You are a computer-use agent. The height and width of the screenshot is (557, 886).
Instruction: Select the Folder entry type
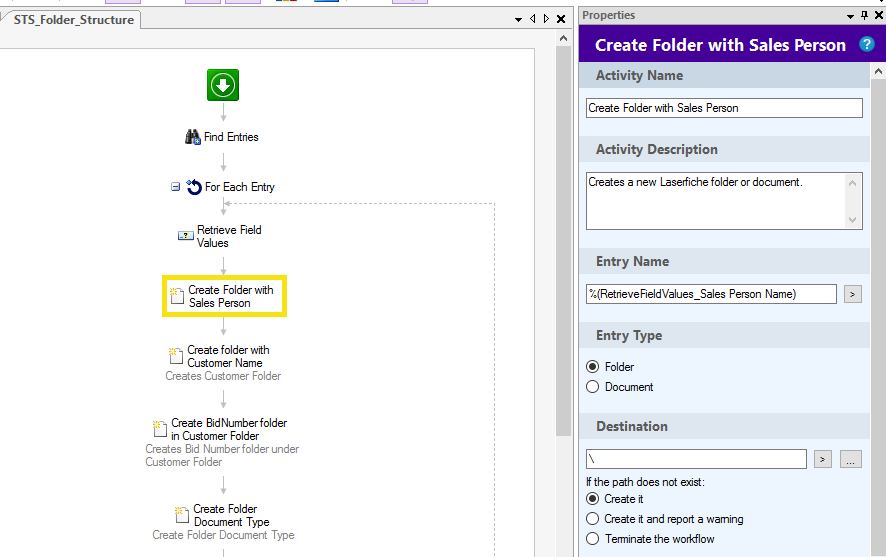tap(593, 367)
